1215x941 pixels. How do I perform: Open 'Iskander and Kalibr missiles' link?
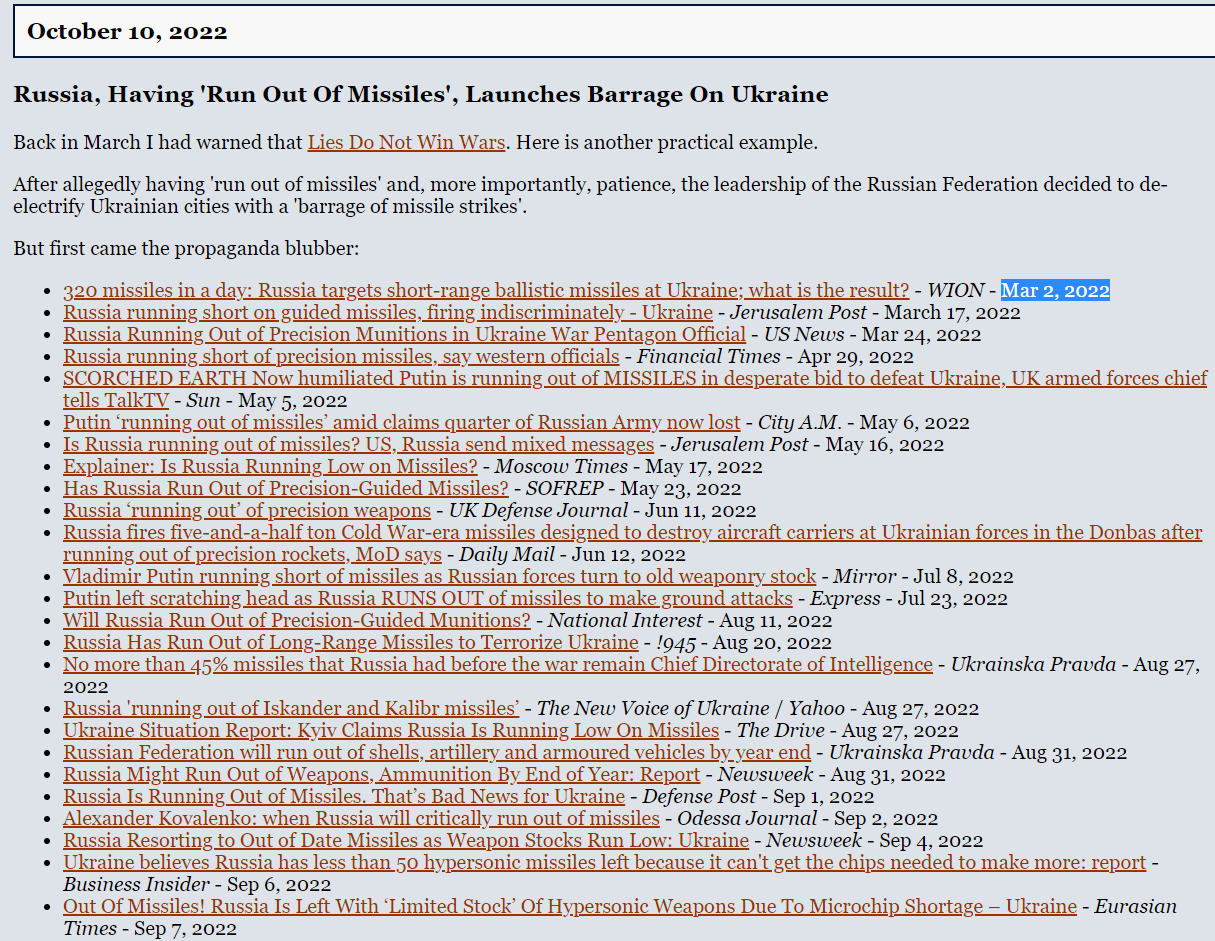coord(291,708)
